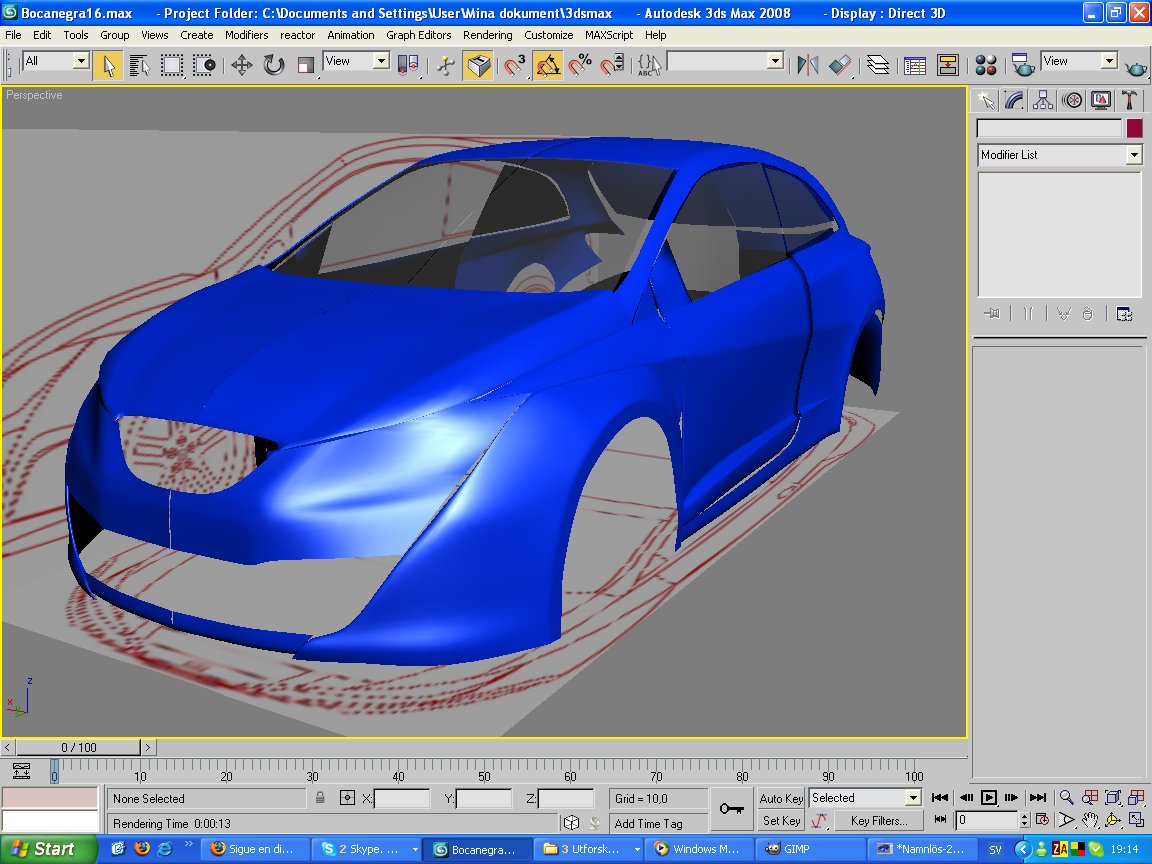Open the Material Editor
This screenshot has height=864, width=1152.
(986, 66)
